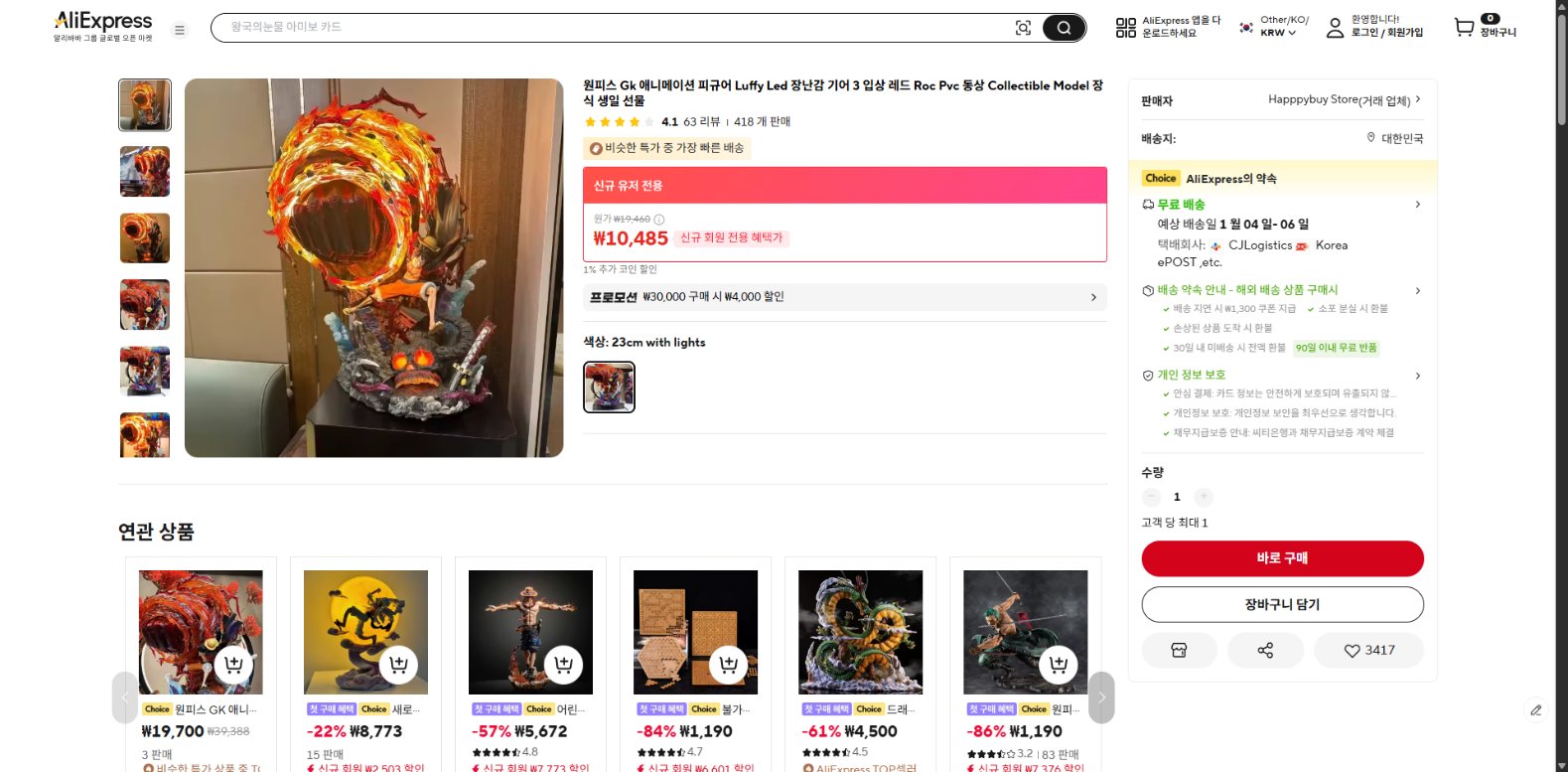Increase quantity with plus button
The height and width of the screenshot is (772, 1568).
click(x=1203, y=497)
